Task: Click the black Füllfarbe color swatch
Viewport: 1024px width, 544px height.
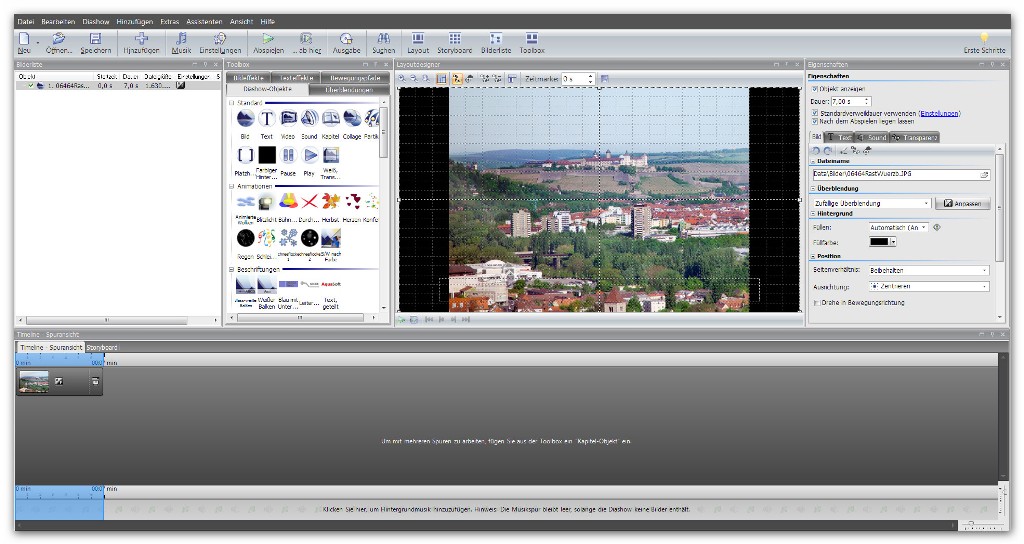Action: point(878,241)
